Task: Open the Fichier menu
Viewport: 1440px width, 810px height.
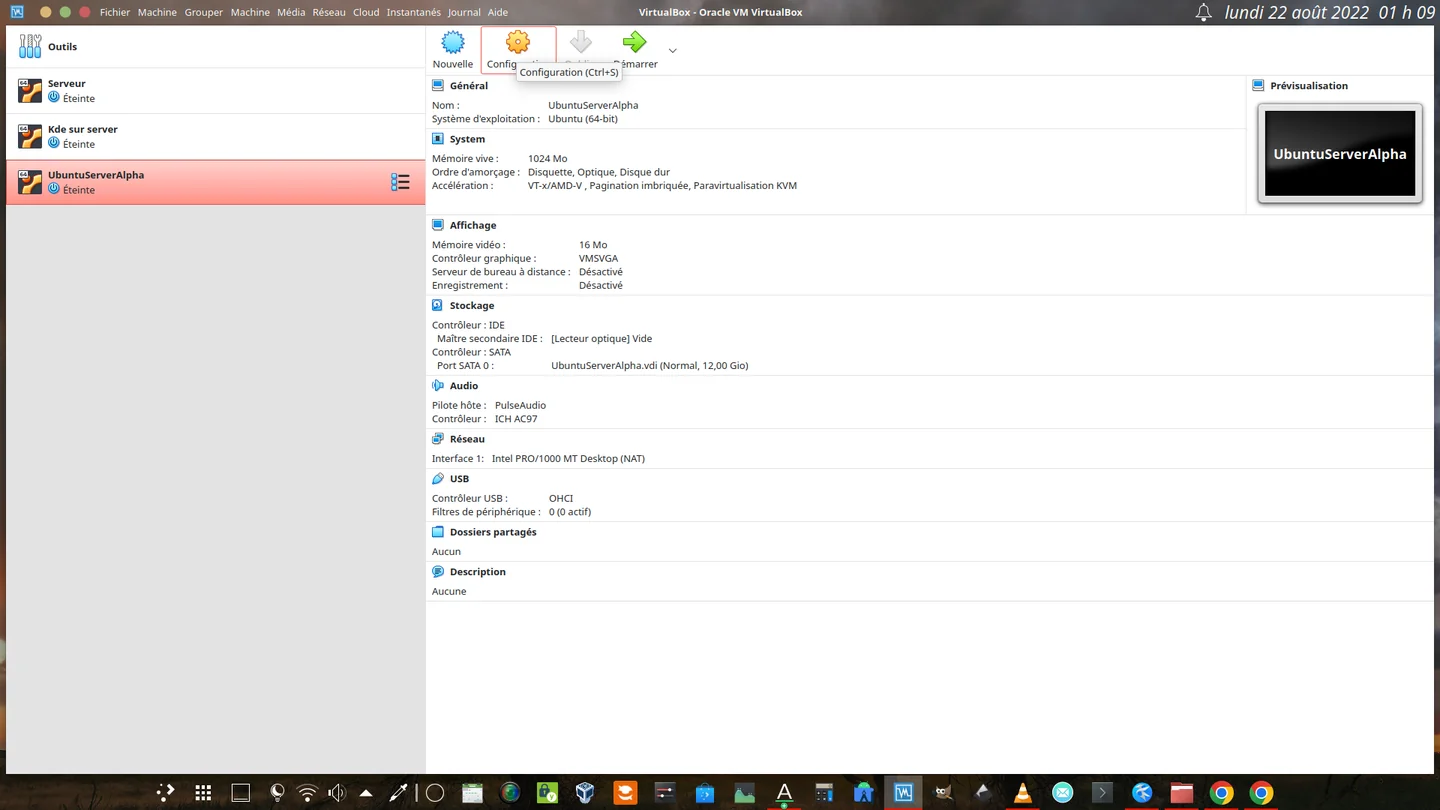Action: coord(115,12)
